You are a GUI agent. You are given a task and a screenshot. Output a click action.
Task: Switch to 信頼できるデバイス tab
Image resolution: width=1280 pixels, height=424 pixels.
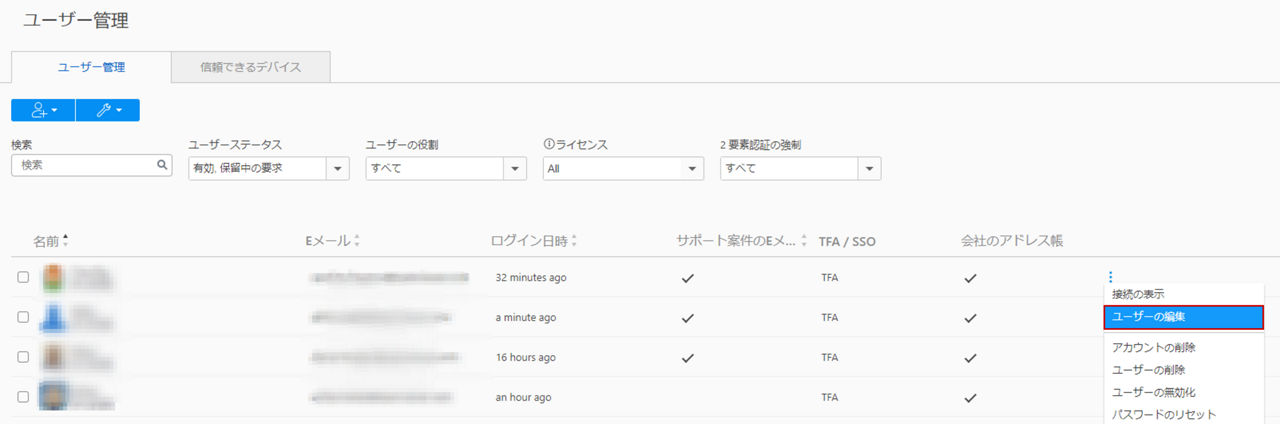[250, 67]
